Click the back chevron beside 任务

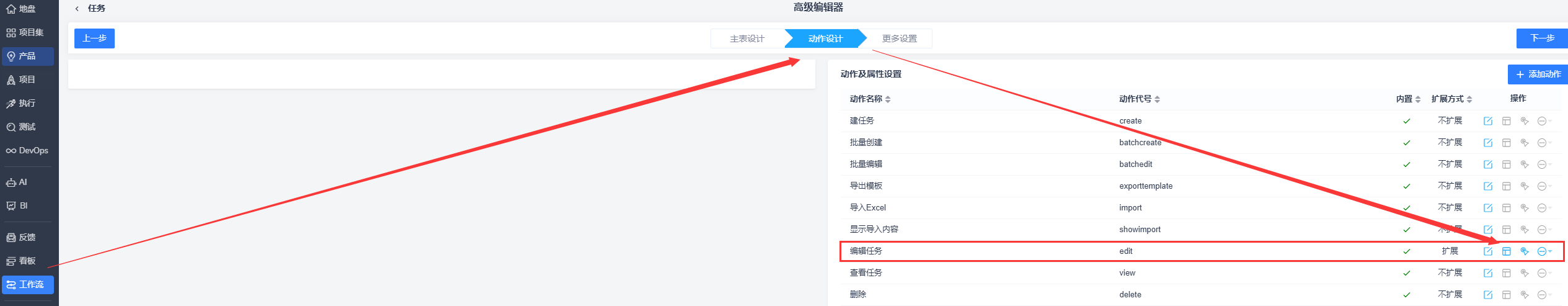(77, 9)
